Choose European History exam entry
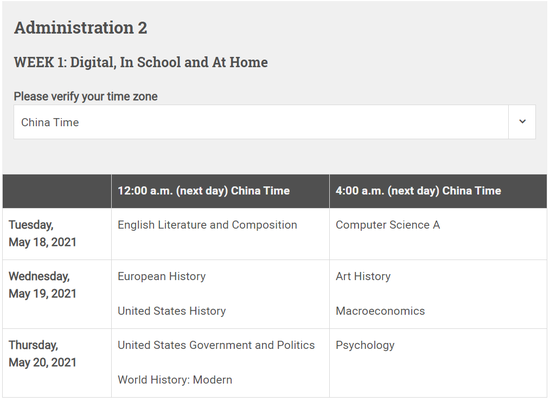 point(162,276)
